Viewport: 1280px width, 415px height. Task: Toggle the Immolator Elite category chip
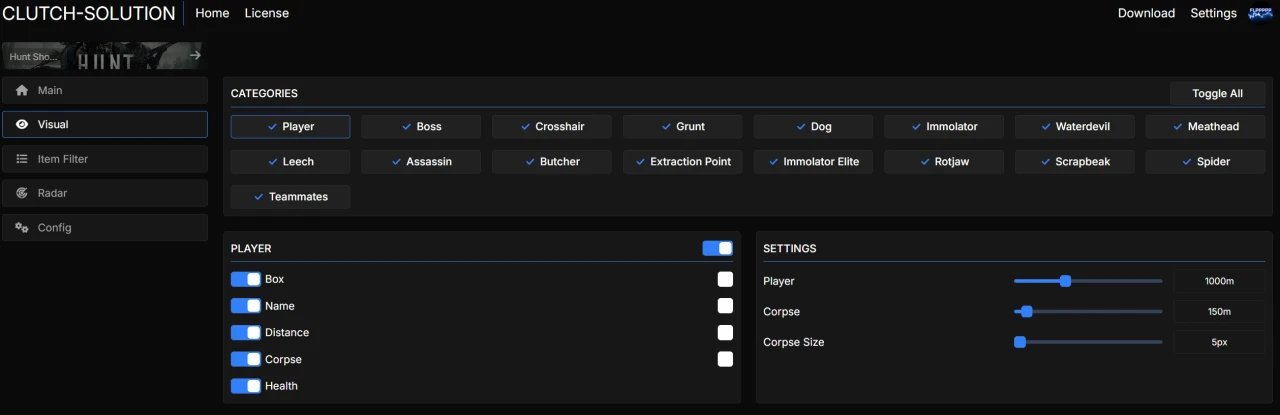(813, 161)
